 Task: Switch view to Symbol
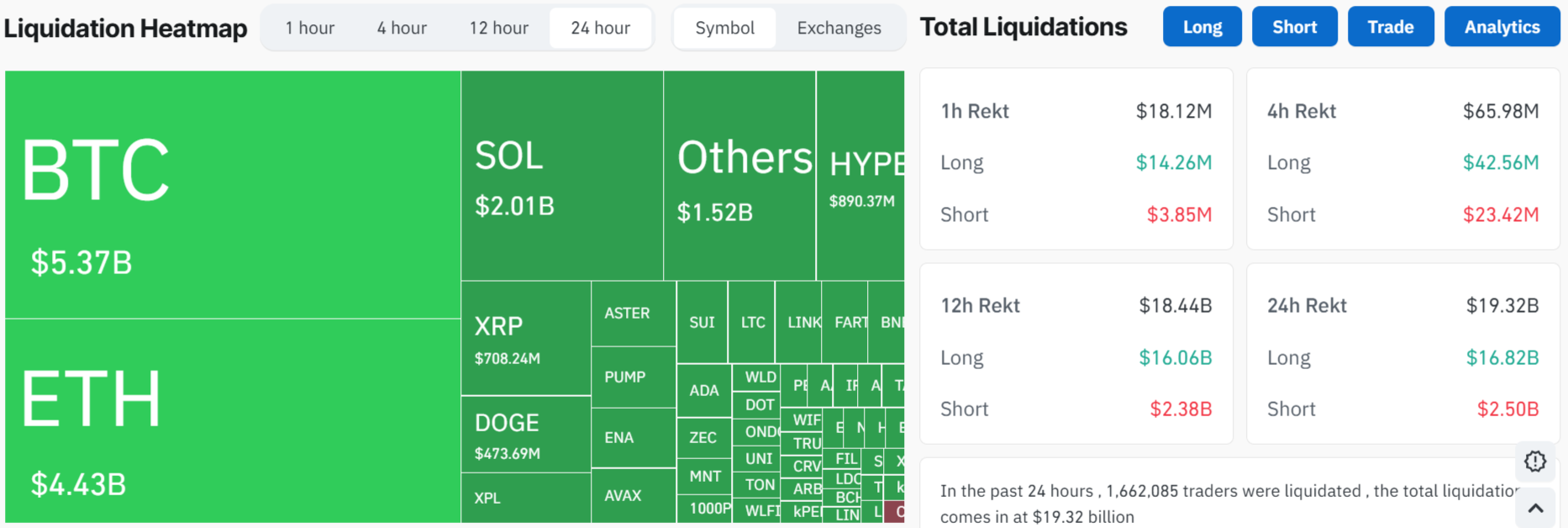coord(724,28)
